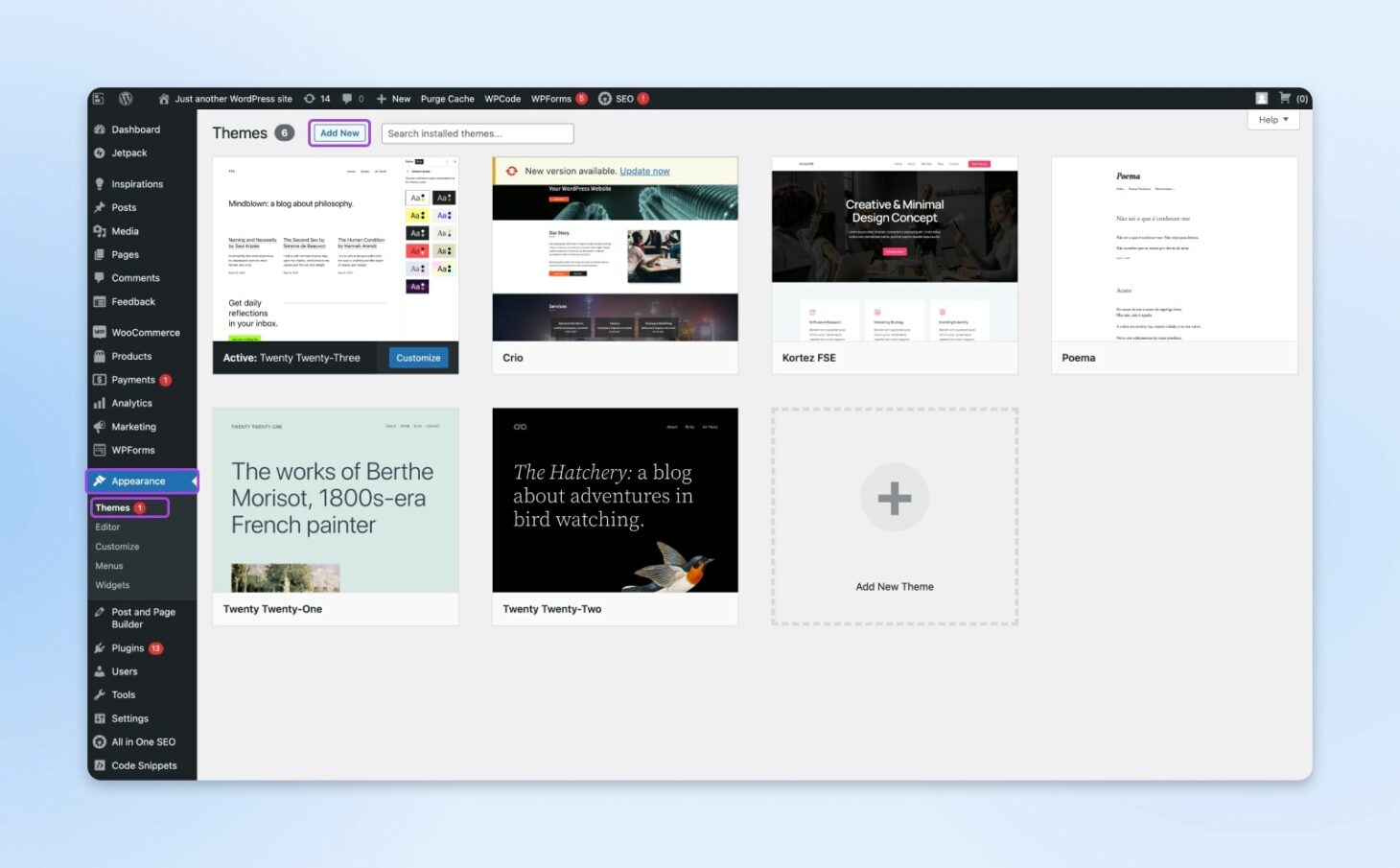Click the Add New themes button
This screenshot has width=1400, height=868.
coord(339,132)
